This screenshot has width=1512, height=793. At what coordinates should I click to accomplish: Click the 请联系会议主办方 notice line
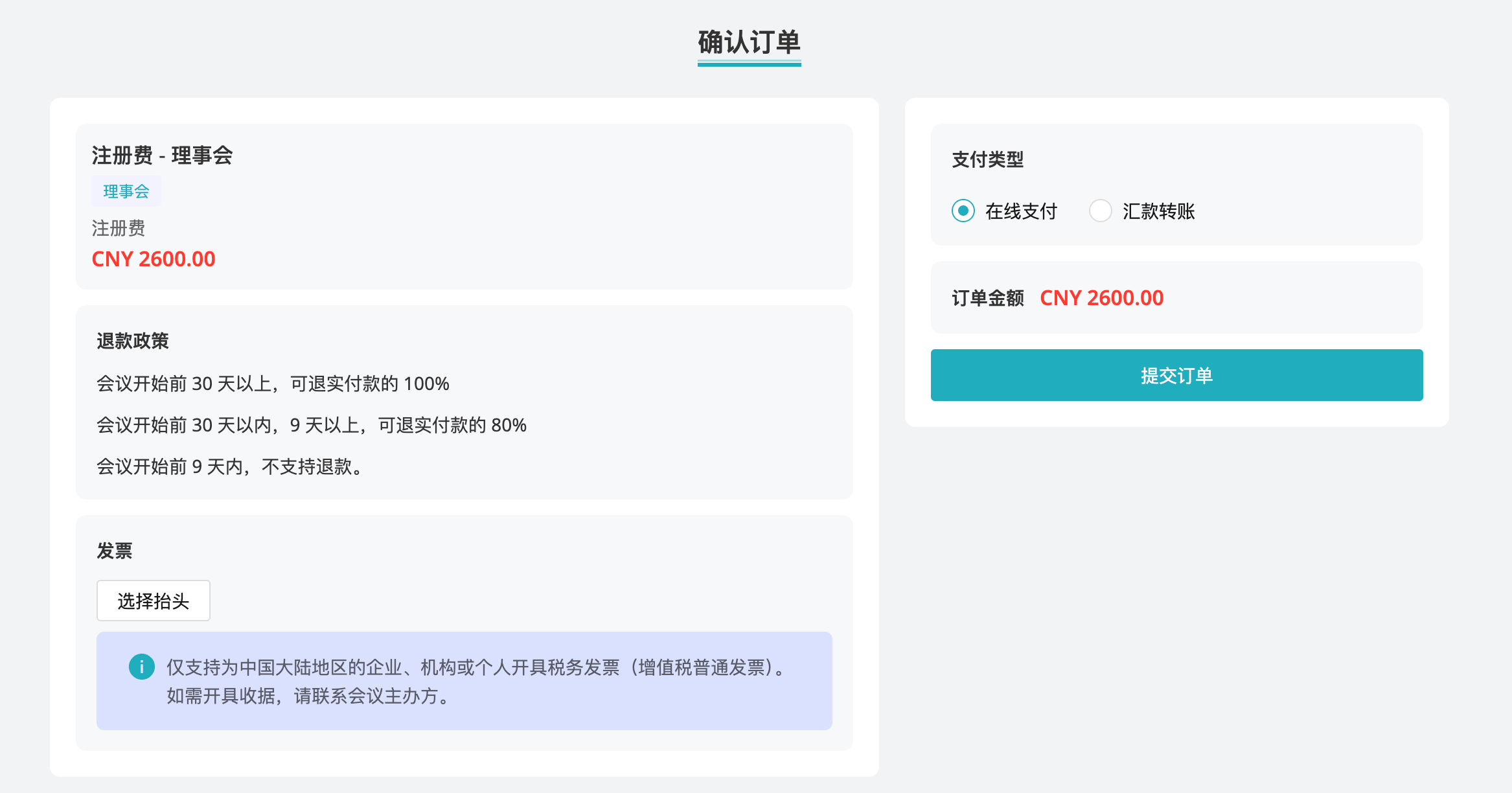click(x=308, y=696)
